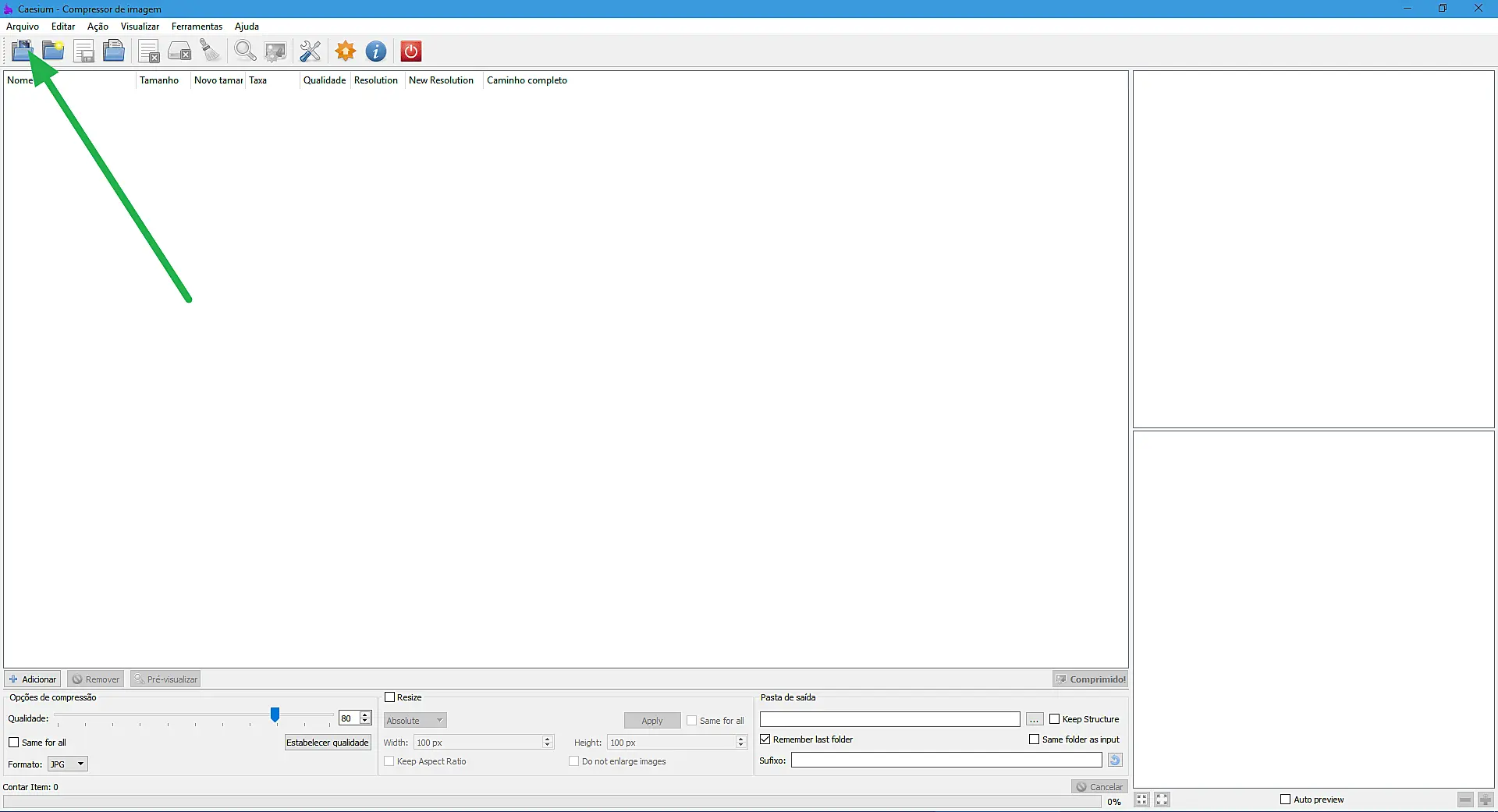The image size is (1498, 812).
Task: Enable the Resize checkbox
Action: click(x=390, y=697)
